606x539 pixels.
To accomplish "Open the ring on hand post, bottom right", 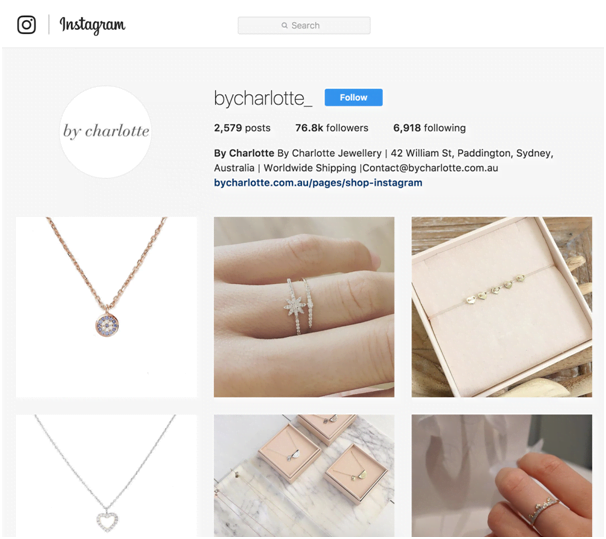I will pos(502,476).
